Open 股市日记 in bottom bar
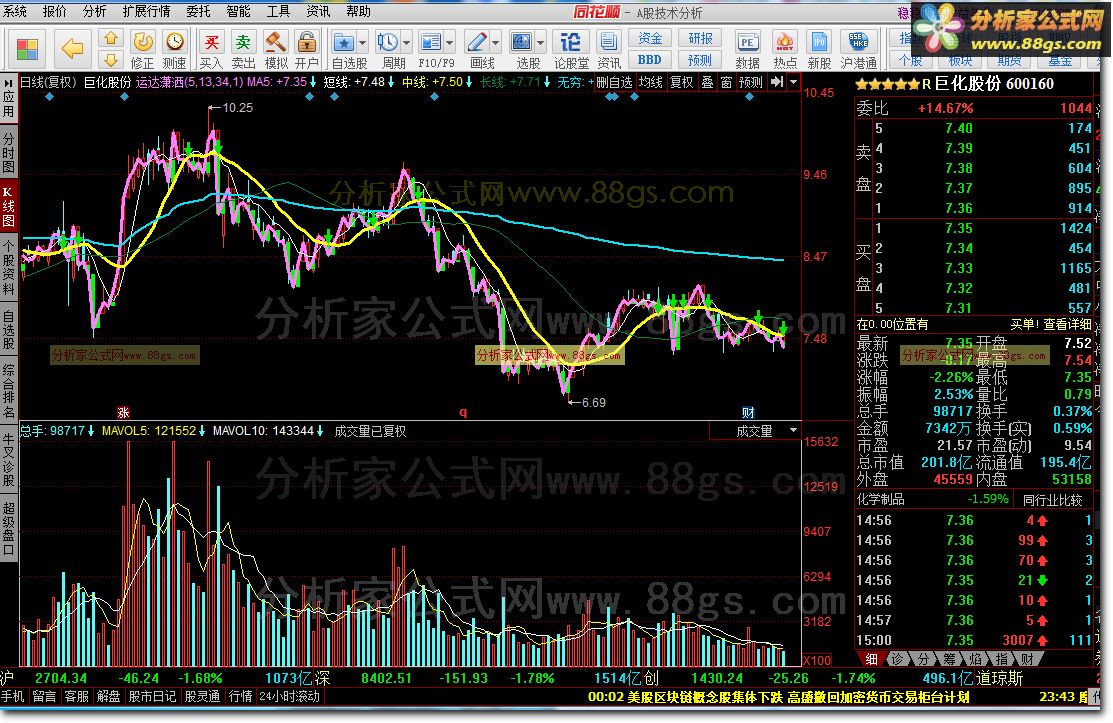This screenshot has height=723, width=1113. pos(152,697)
